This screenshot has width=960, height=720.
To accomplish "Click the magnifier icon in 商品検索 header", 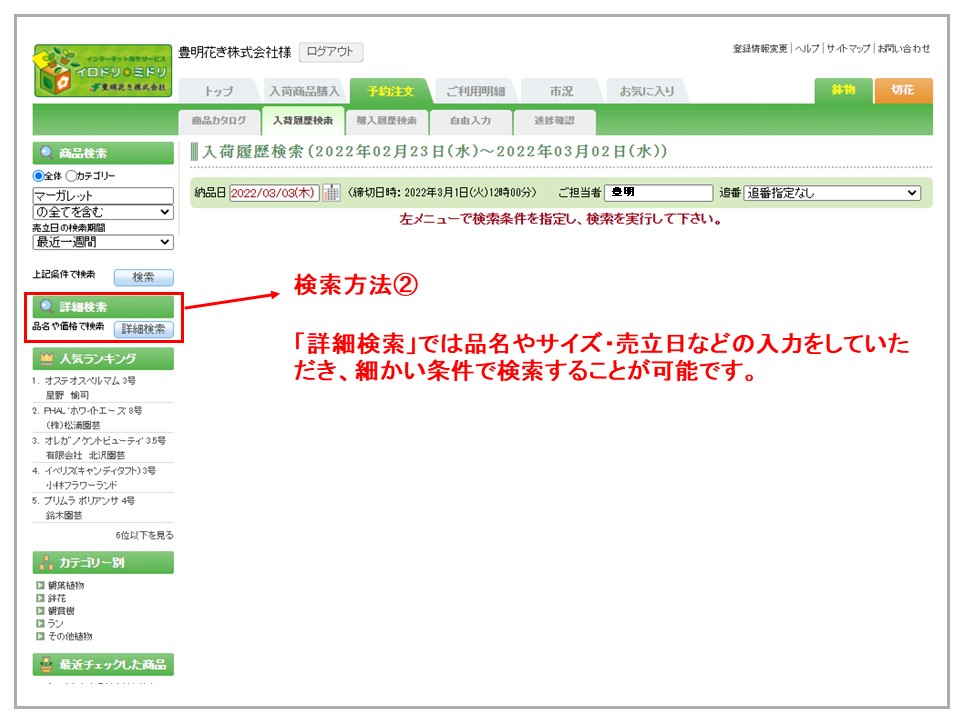I will tap(46, 153).
